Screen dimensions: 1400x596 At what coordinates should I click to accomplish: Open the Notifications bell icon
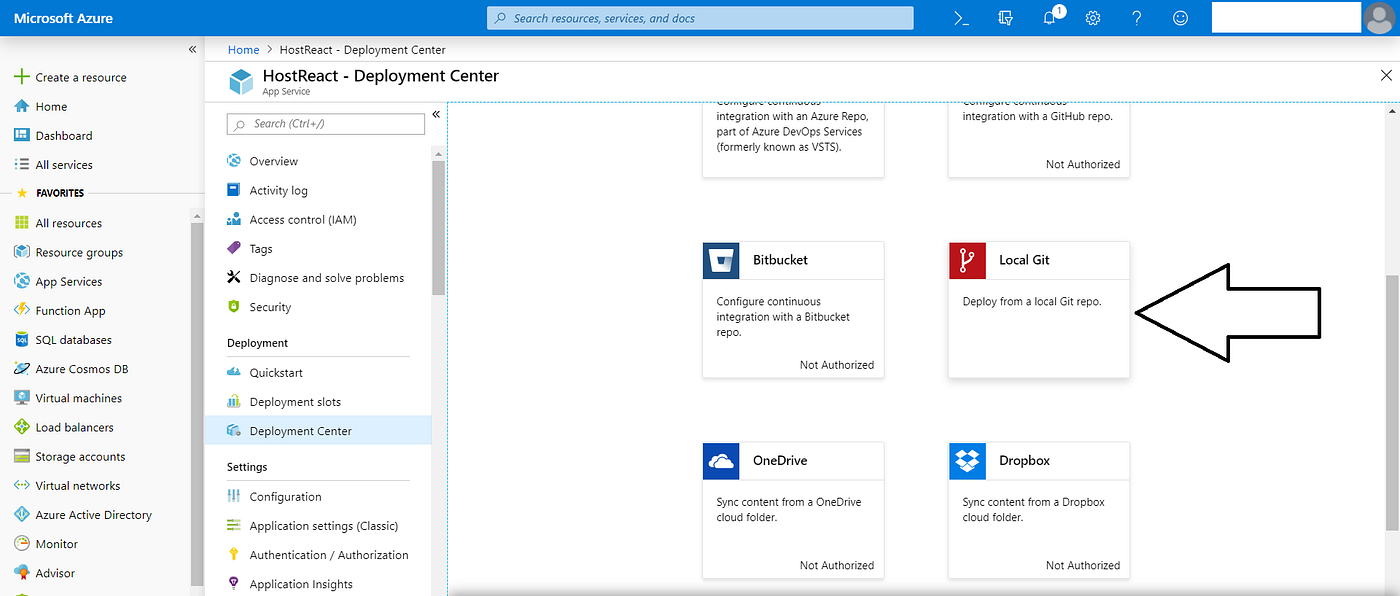[x=1048, y=17]
